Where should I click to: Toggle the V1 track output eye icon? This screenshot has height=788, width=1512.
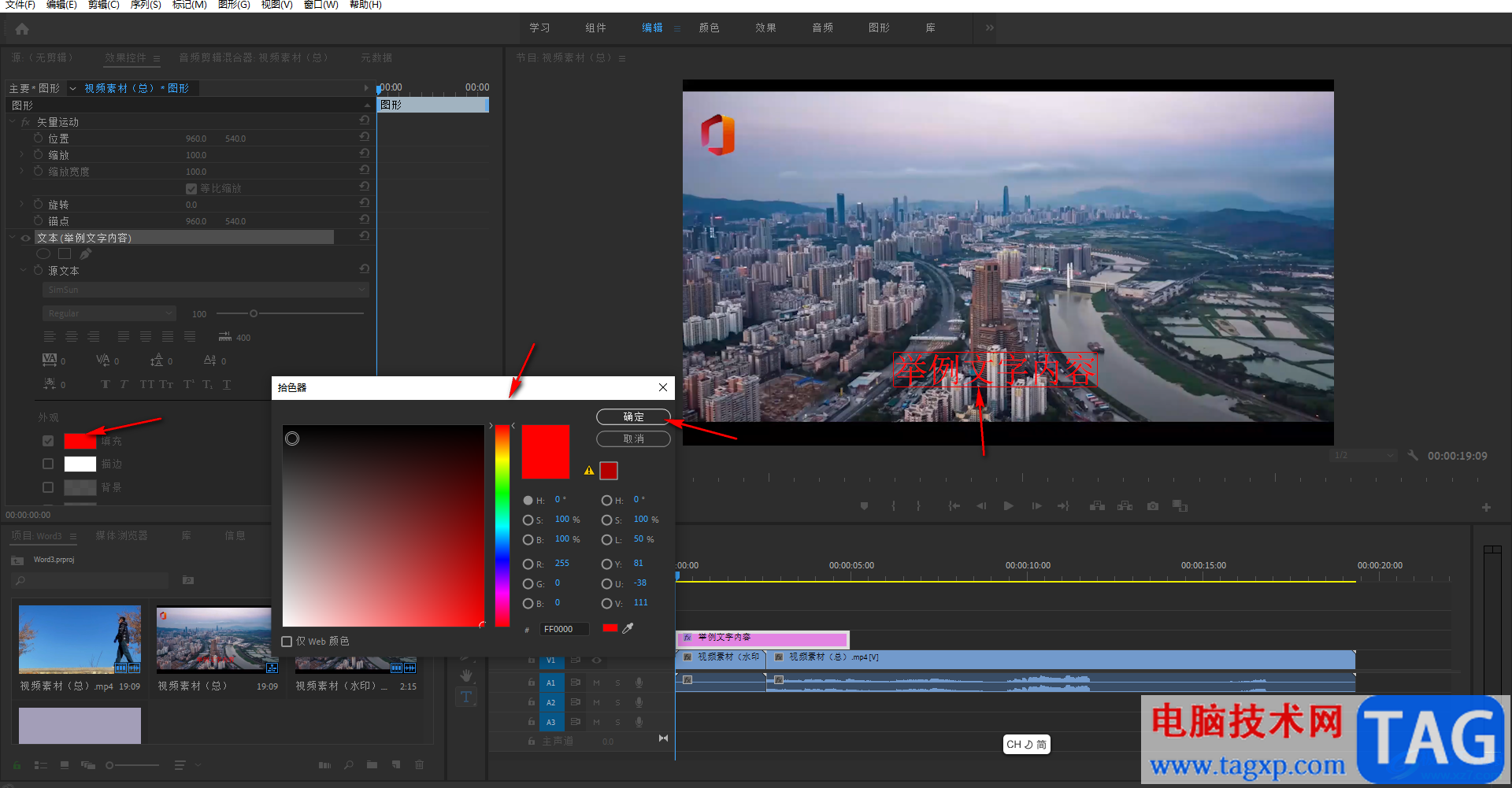(596, 660)
